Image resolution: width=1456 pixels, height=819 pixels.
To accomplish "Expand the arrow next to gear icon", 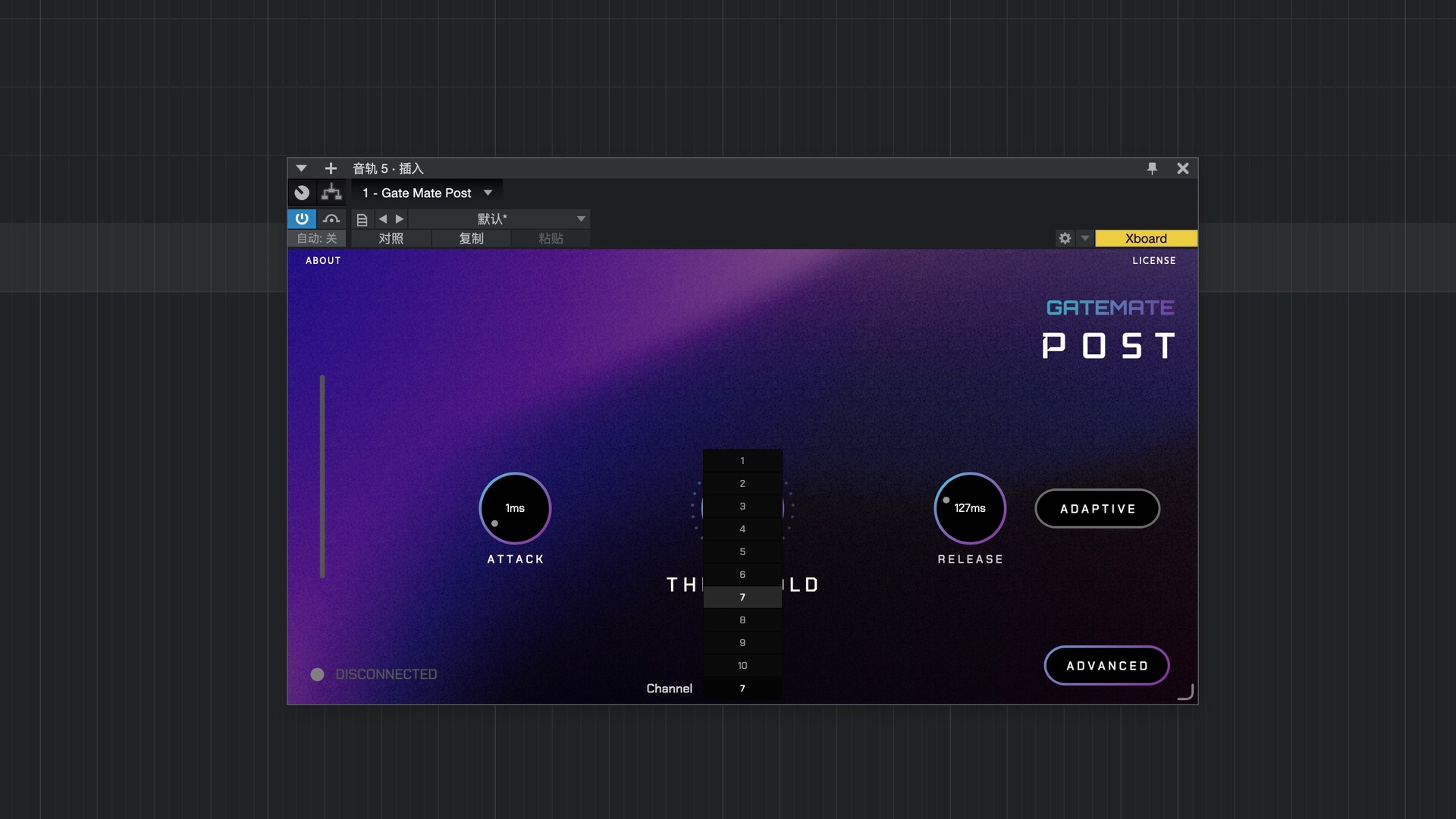I will [1085, 238].
